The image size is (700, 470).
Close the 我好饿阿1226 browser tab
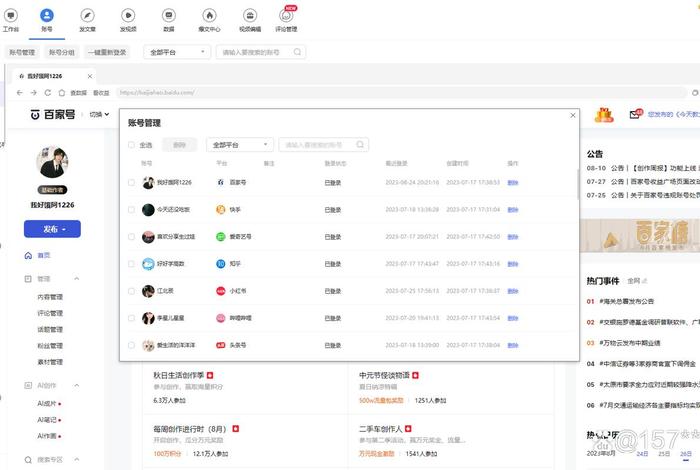(90, 76)
